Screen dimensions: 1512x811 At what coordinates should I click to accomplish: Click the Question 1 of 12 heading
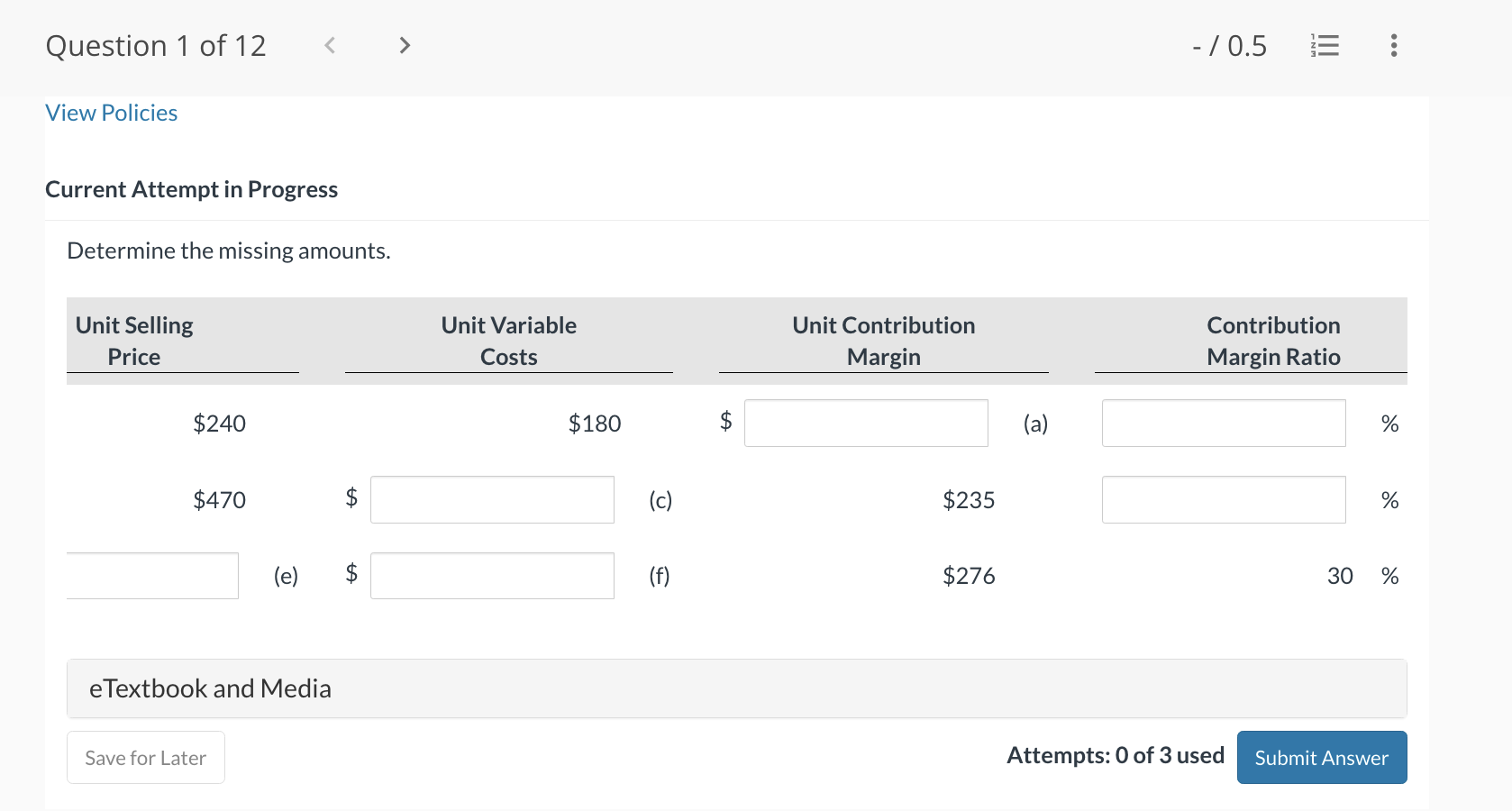(x=156, y=46)
